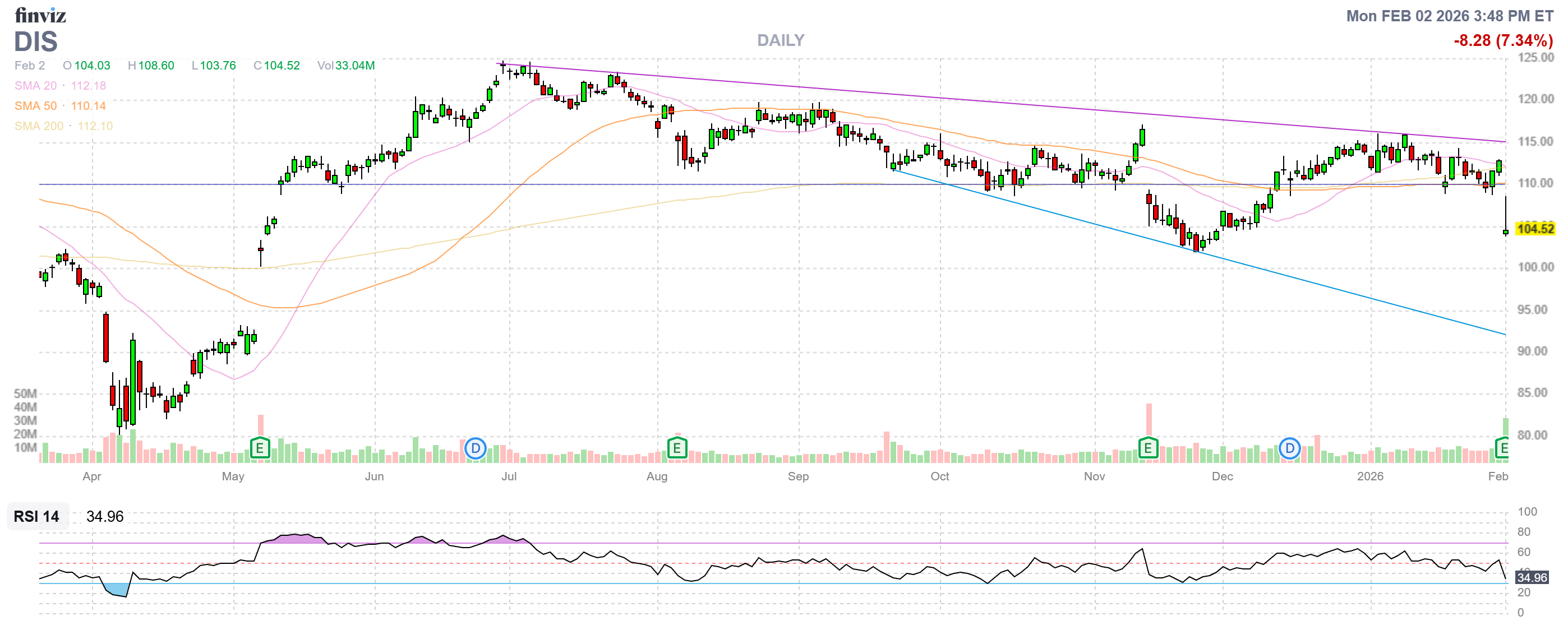Click the February earnings E marker

[x=1503, y=449]
